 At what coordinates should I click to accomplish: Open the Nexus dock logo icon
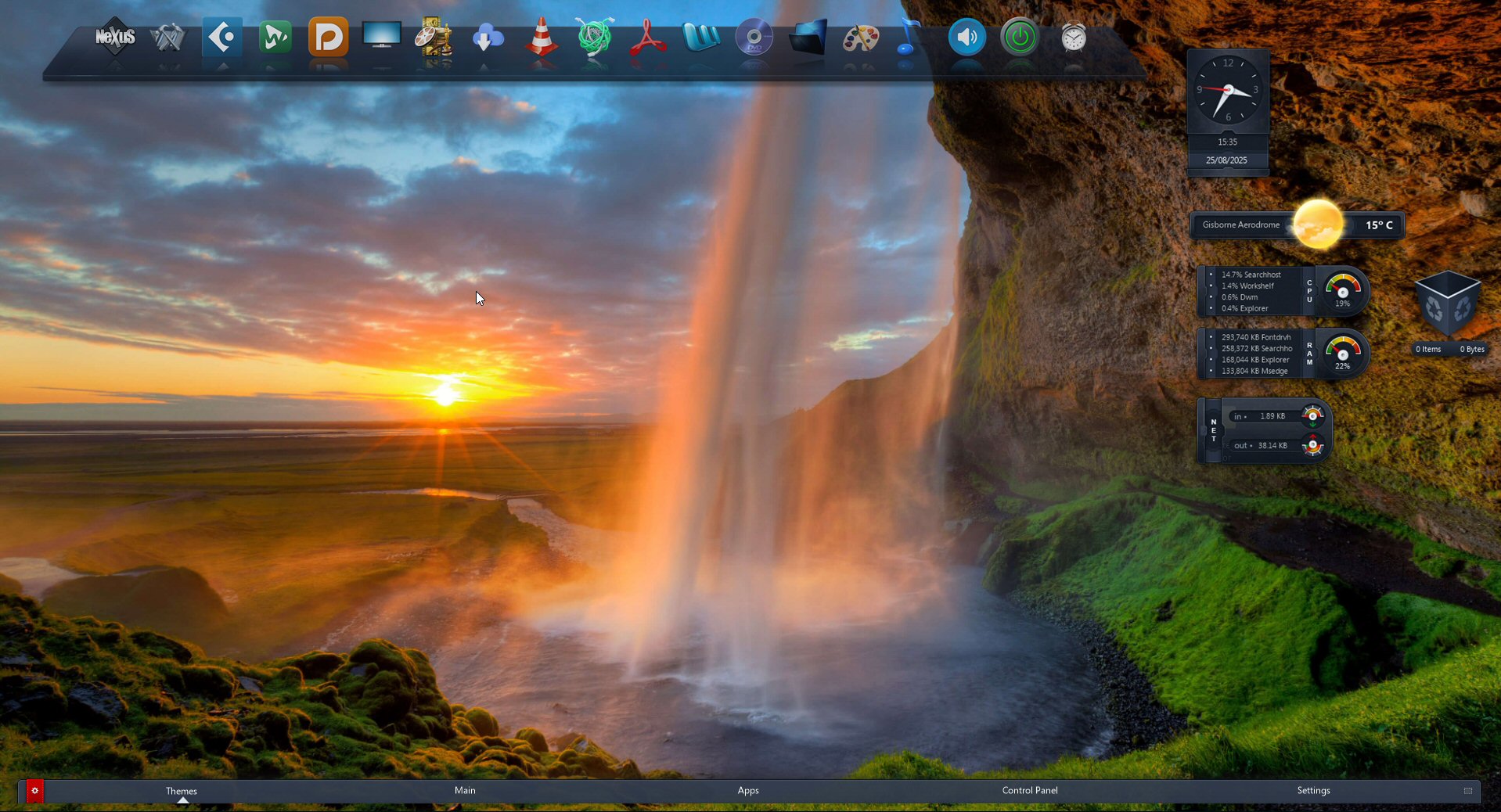(115, 37)
